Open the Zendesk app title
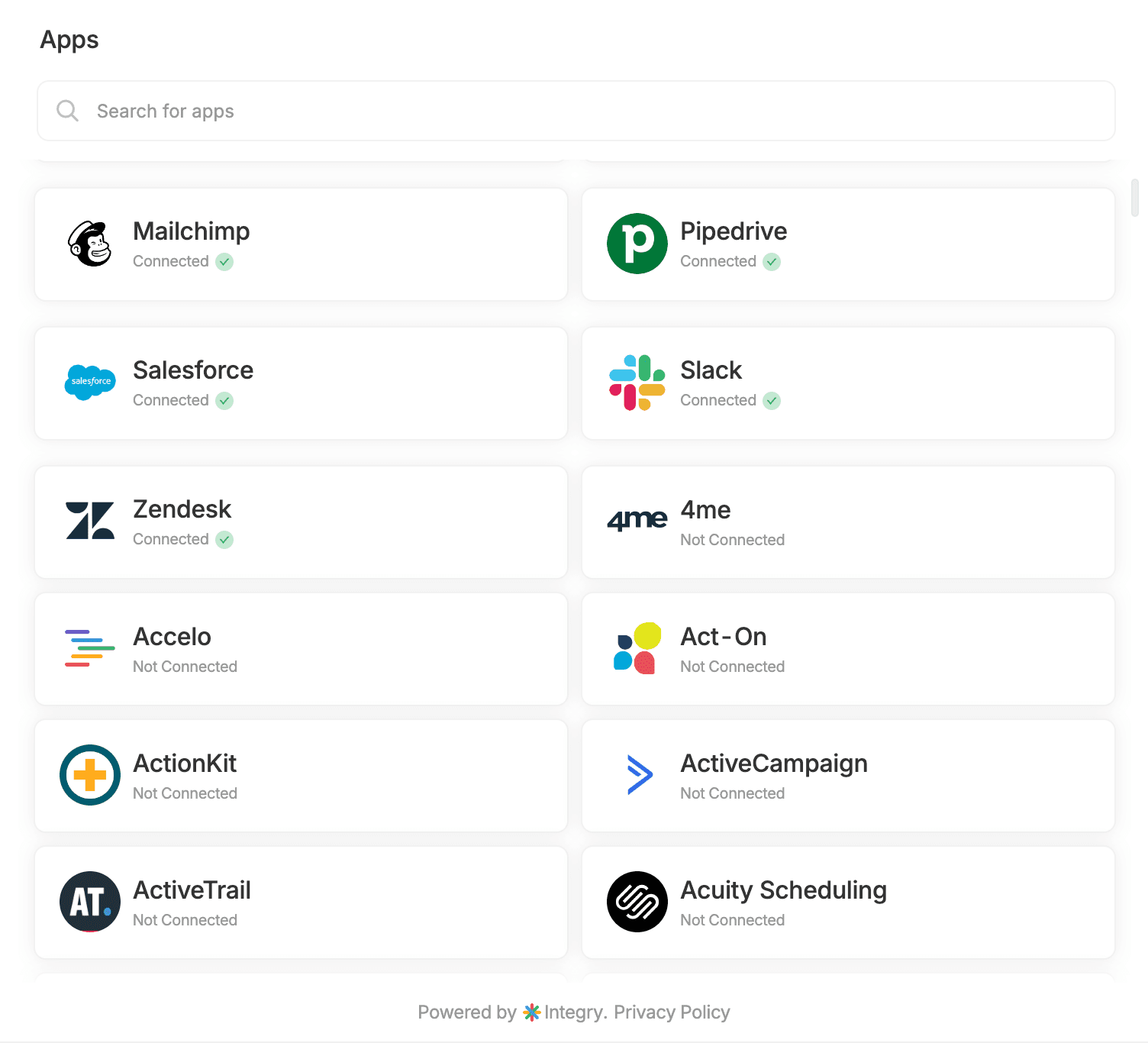The image size is (1148, 1043). [182, 509]
